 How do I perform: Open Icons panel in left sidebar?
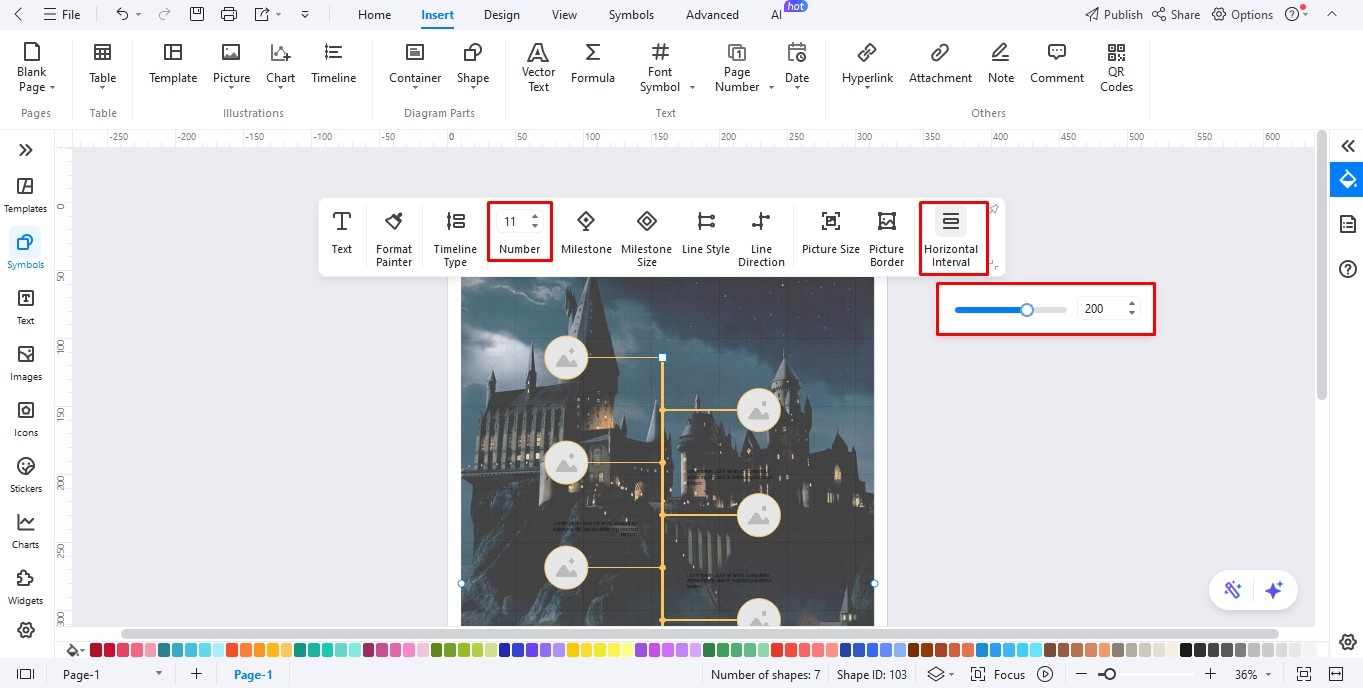click(x=26, y=419)
